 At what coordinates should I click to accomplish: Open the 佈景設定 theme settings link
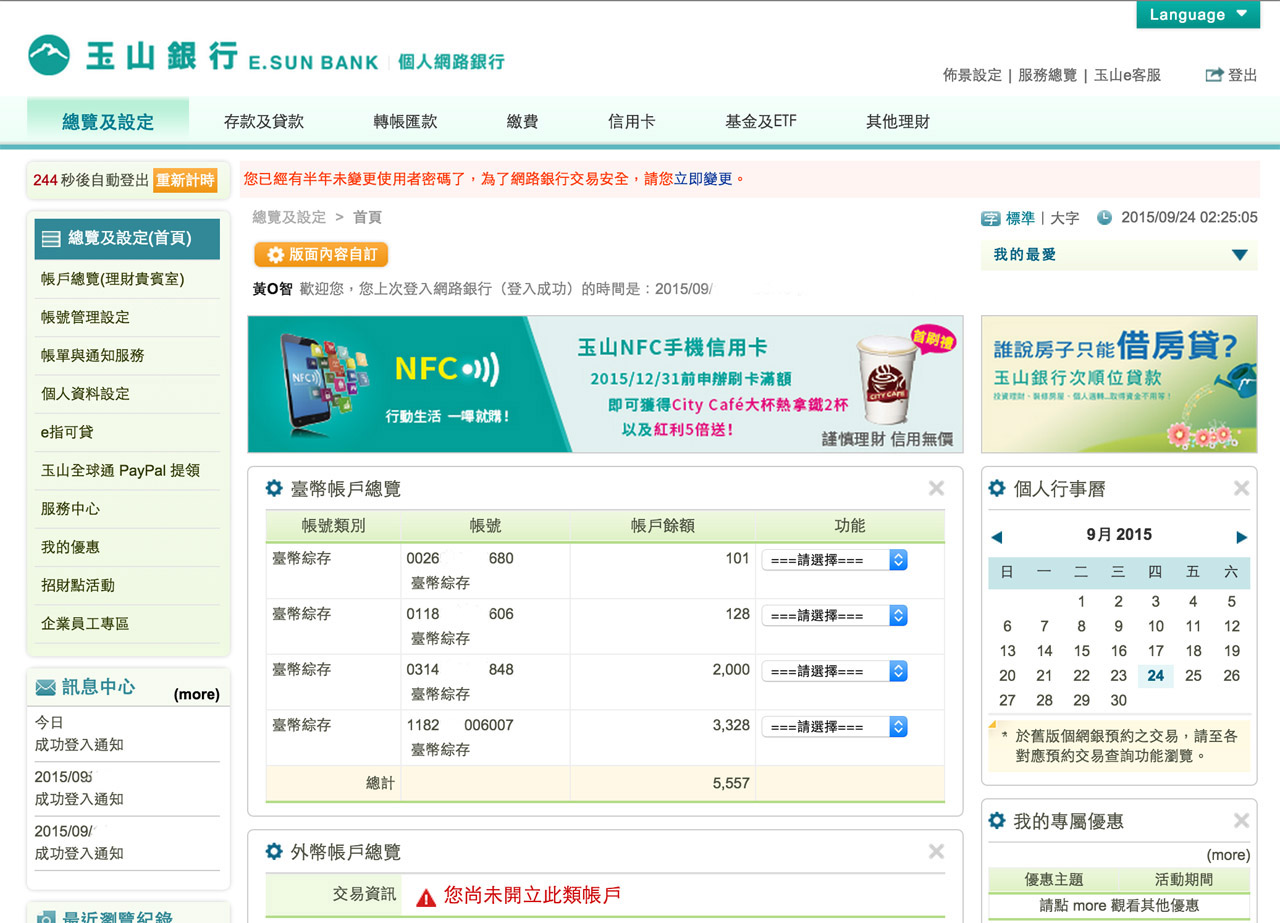972,75
